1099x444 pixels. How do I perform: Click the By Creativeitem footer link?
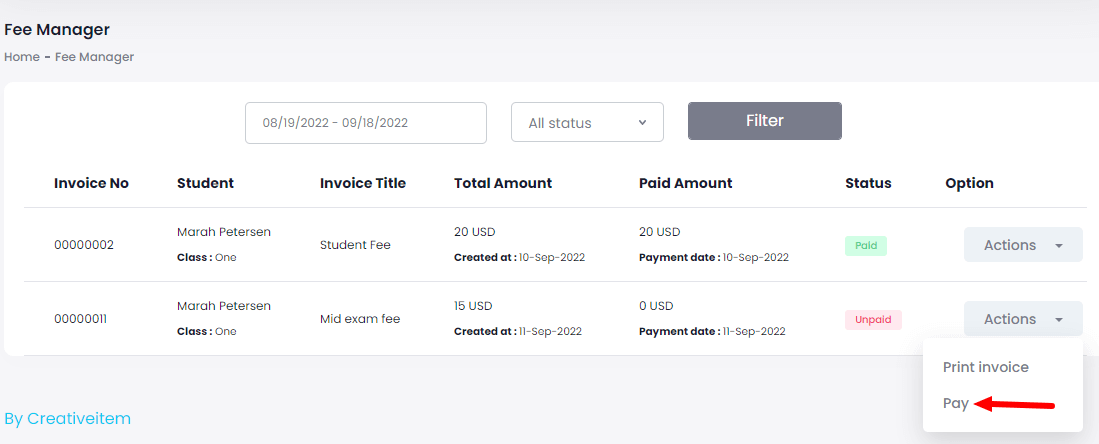click(67, 418)
